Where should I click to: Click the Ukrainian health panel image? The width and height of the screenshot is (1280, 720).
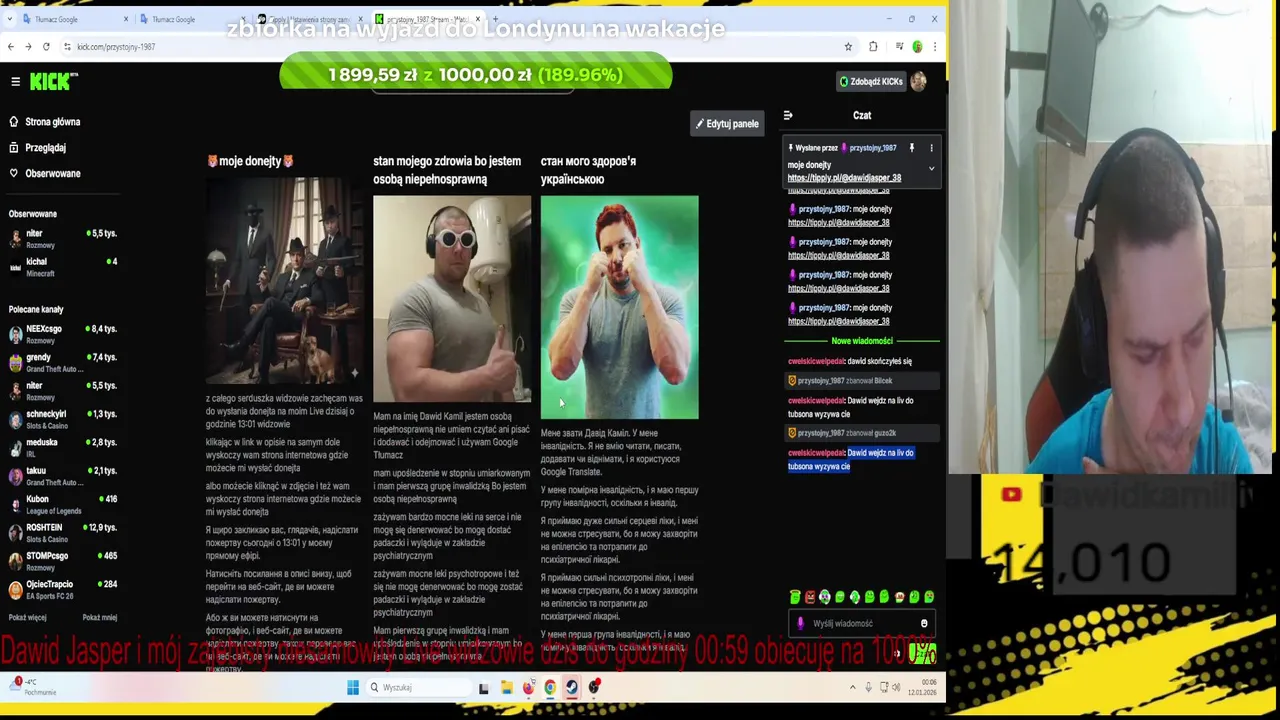pyautogui.click(x=620, y=307)
